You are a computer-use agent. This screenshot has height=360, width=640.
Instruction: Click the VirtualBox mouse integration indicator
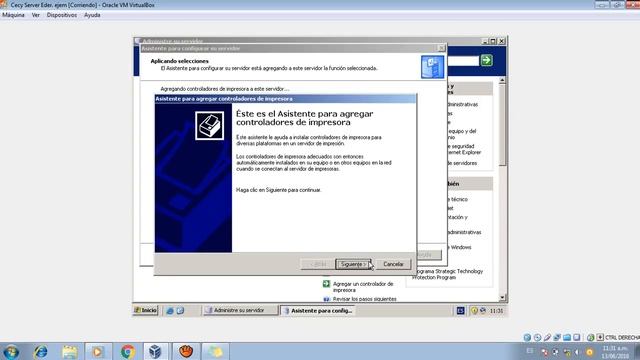(x=590, y=338)
